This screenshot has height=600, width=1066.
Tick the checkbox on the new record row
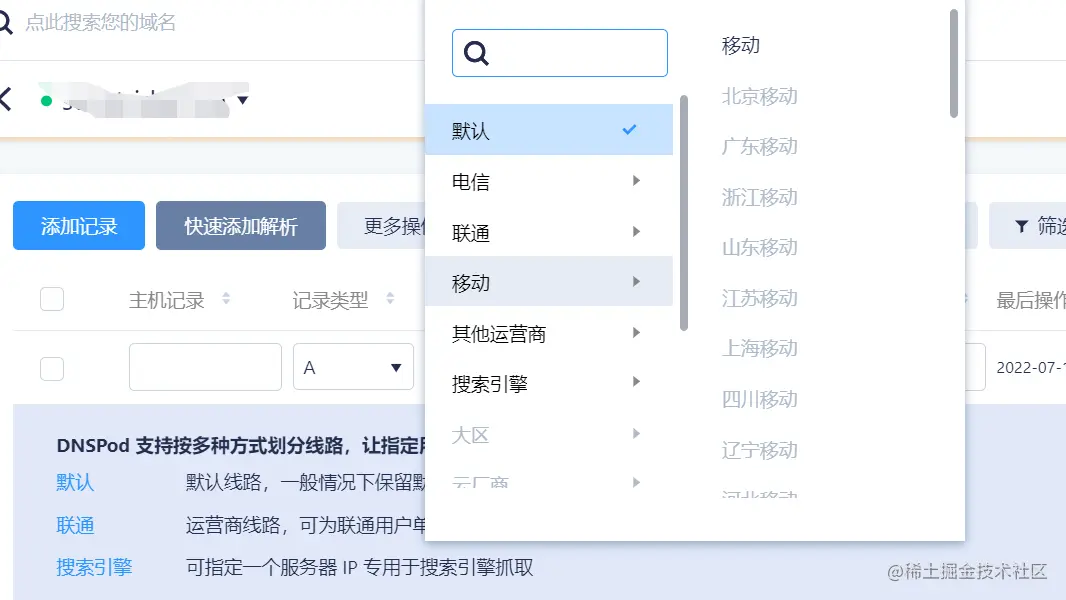(x=52, y=368)
